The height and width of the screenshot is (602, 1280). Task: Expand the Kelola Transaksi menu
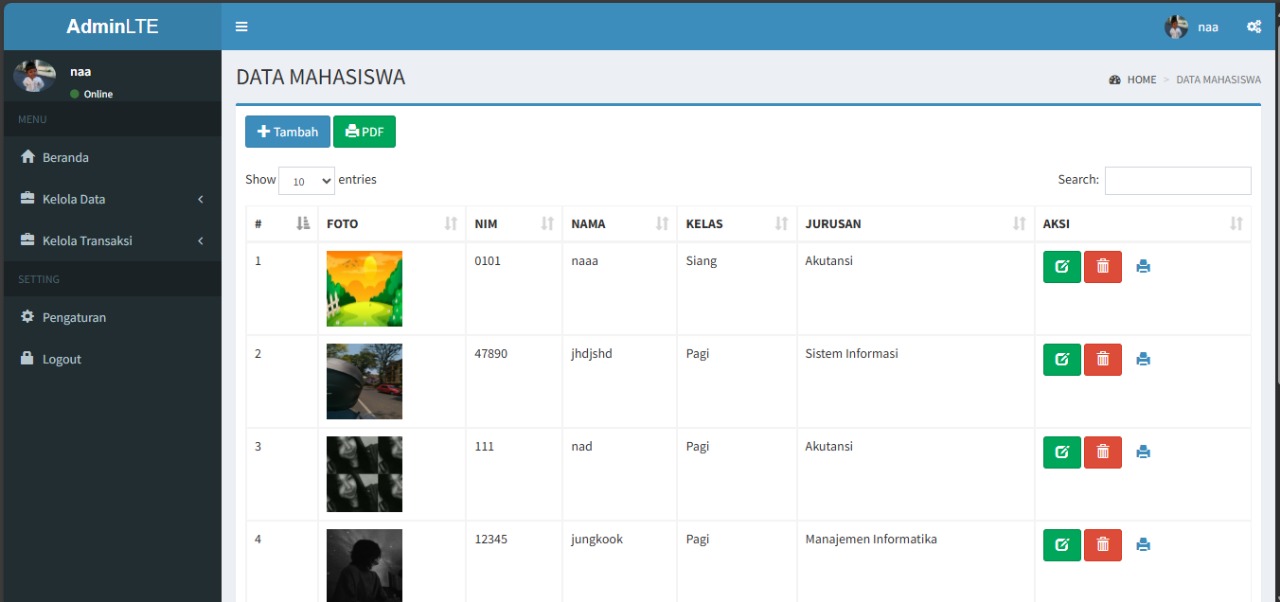pos(112,241)
